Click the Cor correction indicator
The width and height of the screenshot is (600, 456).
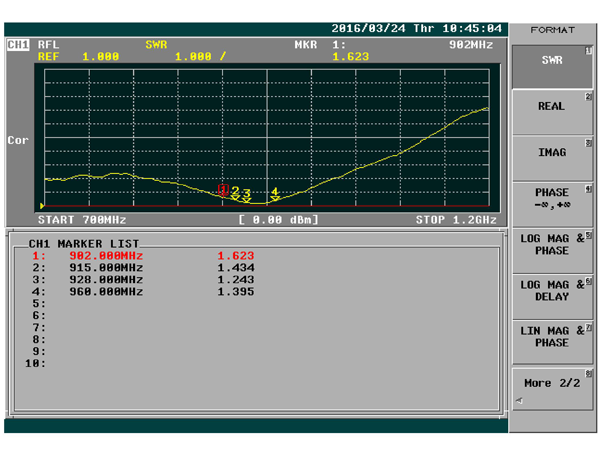pos(18,140)
